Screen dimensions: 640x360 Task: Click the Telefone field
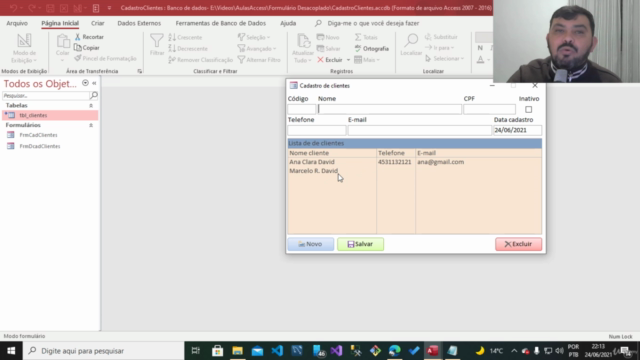(x=317, y=130)
